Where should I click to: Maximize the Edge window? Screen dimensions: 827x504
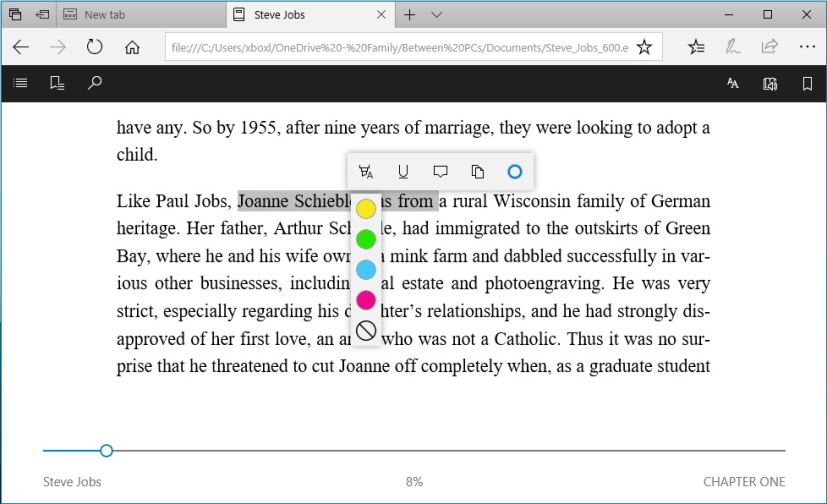tap(768, 15)
